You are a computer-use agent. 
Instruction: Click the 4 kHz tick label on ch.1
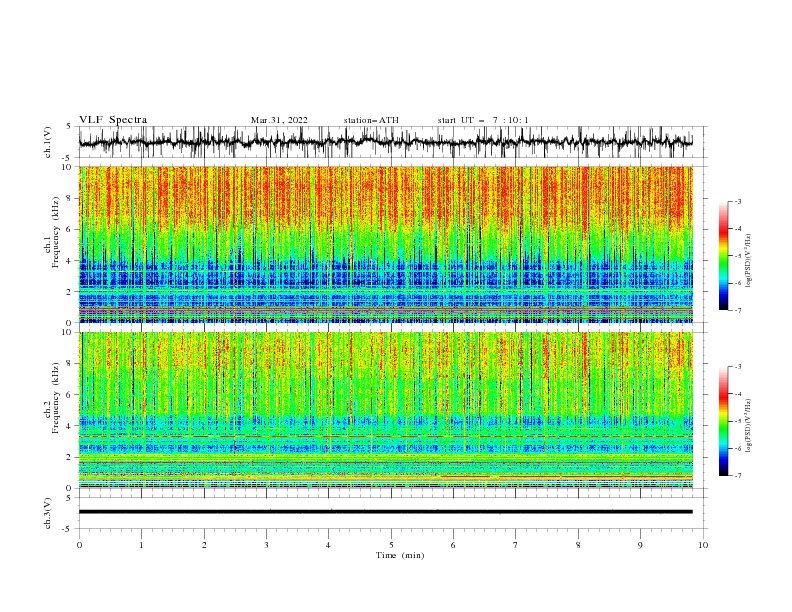tap(70, 261)
